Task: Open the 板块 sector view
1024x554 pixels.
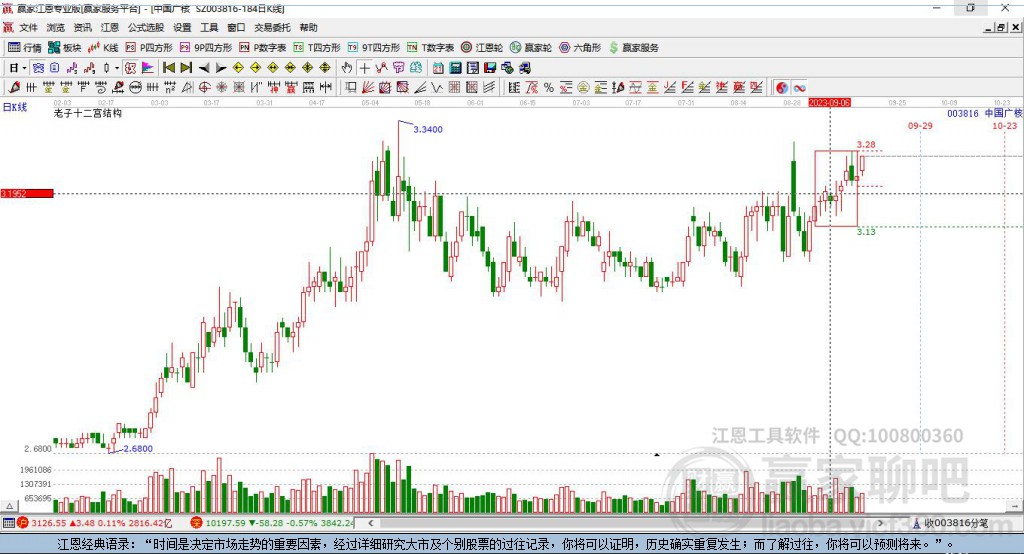Action: (64, 48)
